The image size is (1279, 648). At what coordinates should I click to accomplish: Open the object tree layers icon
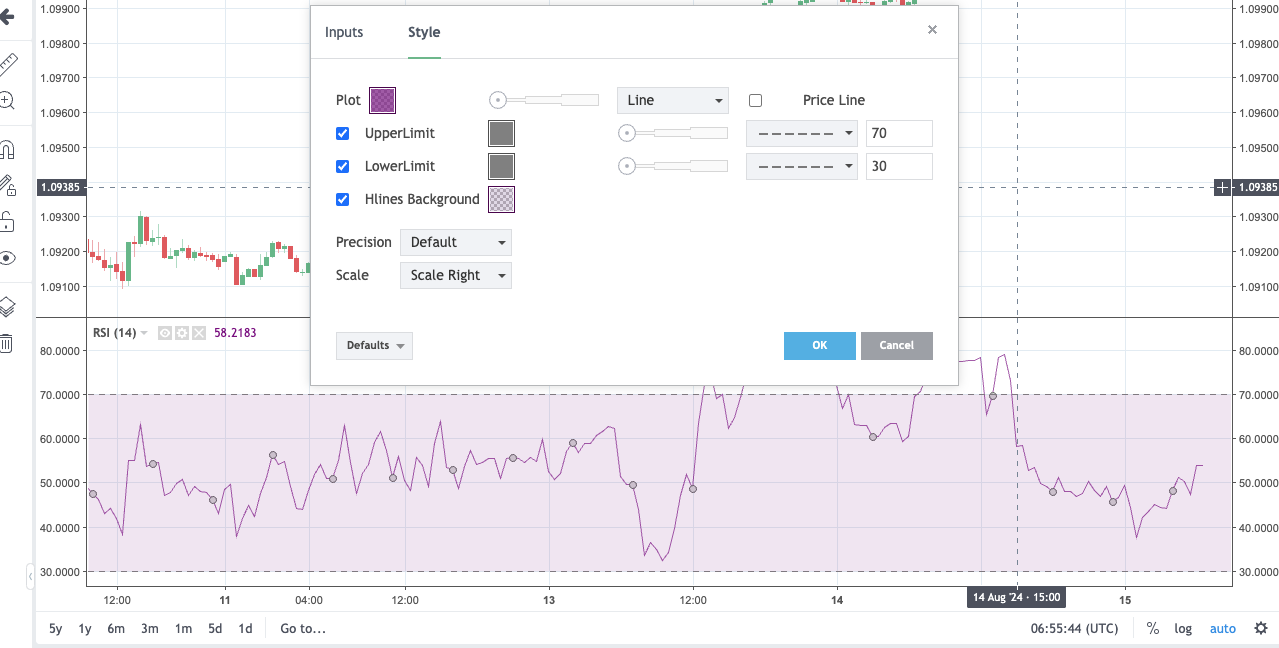coord(7,307)
